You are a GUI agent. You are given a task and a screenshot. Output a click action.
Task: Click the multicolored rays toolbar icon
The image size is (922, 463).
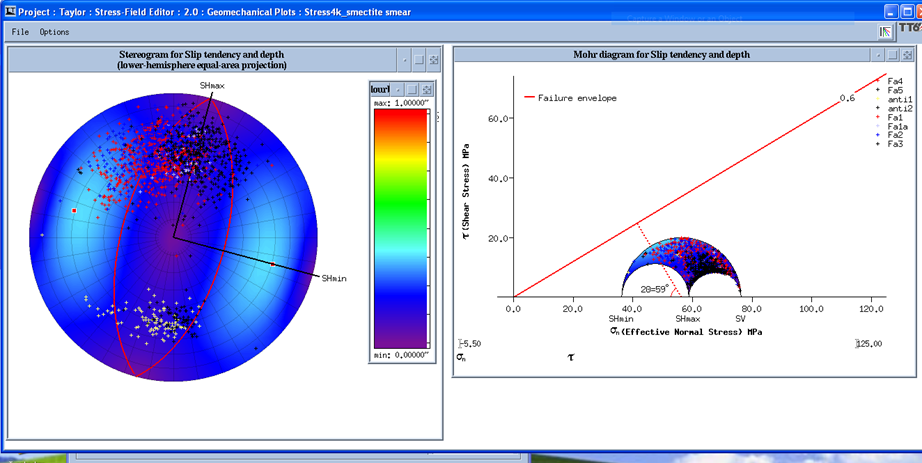point(885,32)
